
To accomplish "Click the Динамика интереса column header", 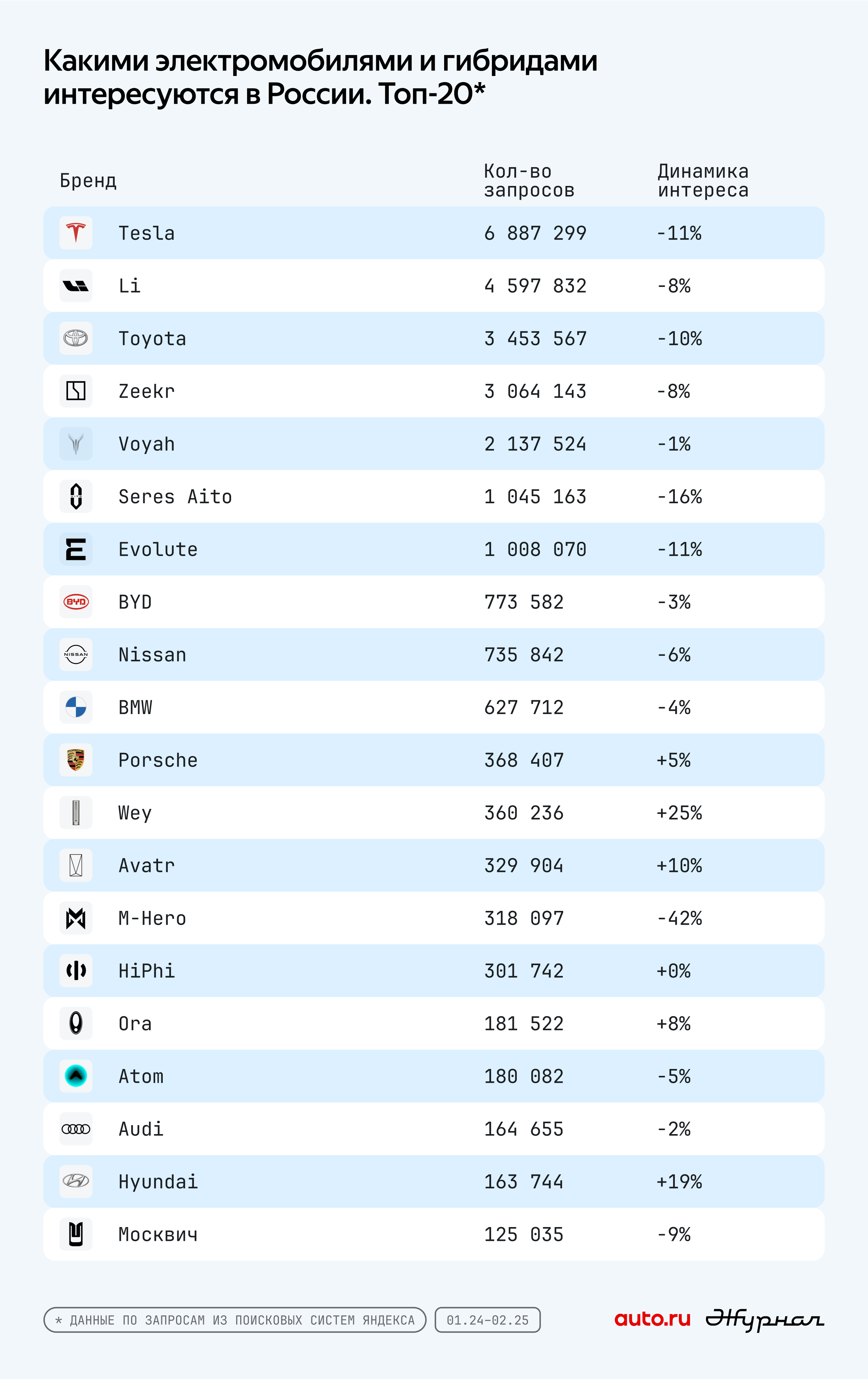I will (702, 181).
